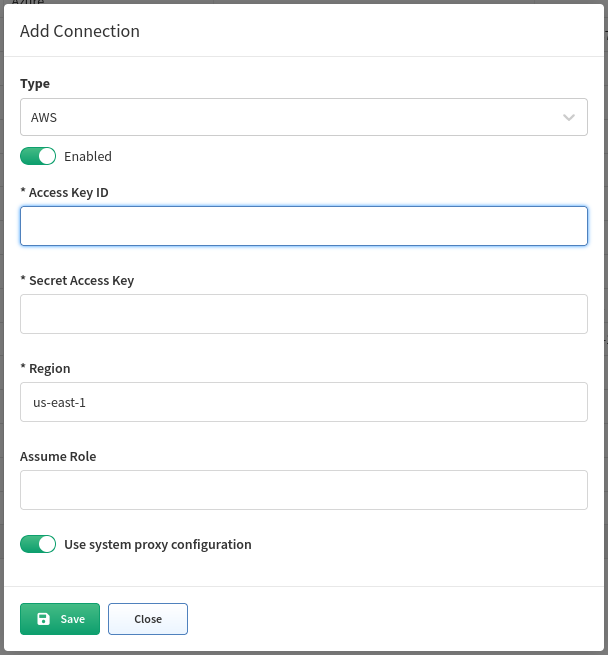
Task: Click the empty Assume Role text box
Action: point(304,490)
